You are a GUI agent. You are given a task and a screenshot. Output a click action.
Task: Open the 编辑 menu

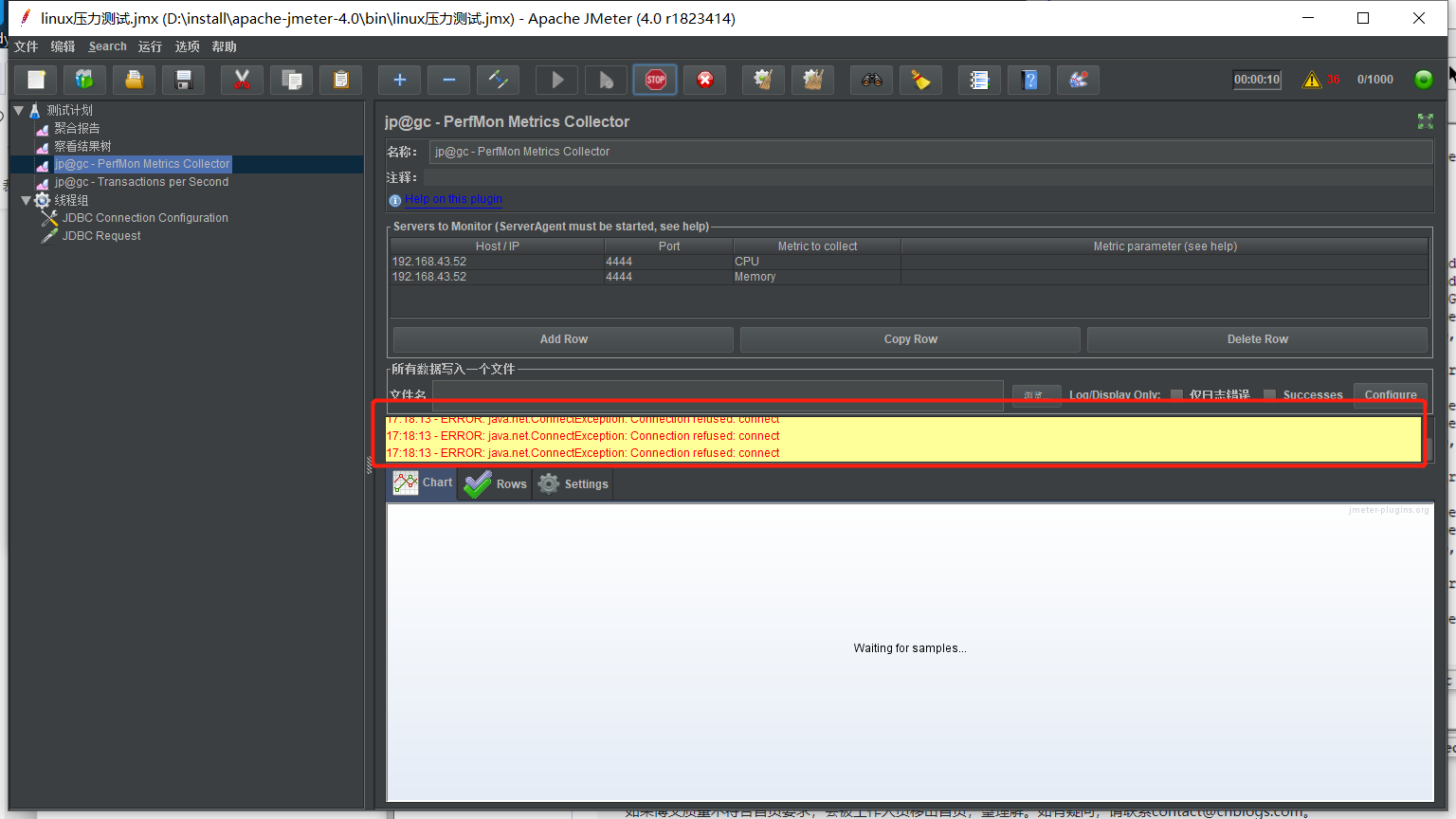63,46
